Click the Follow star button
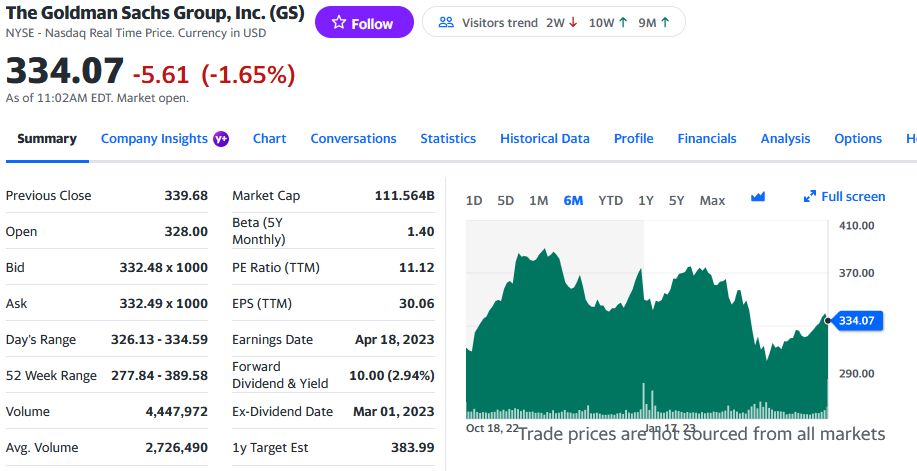This screenshot has width=917, height=471. pyautogui.click(x=364, y=23)
